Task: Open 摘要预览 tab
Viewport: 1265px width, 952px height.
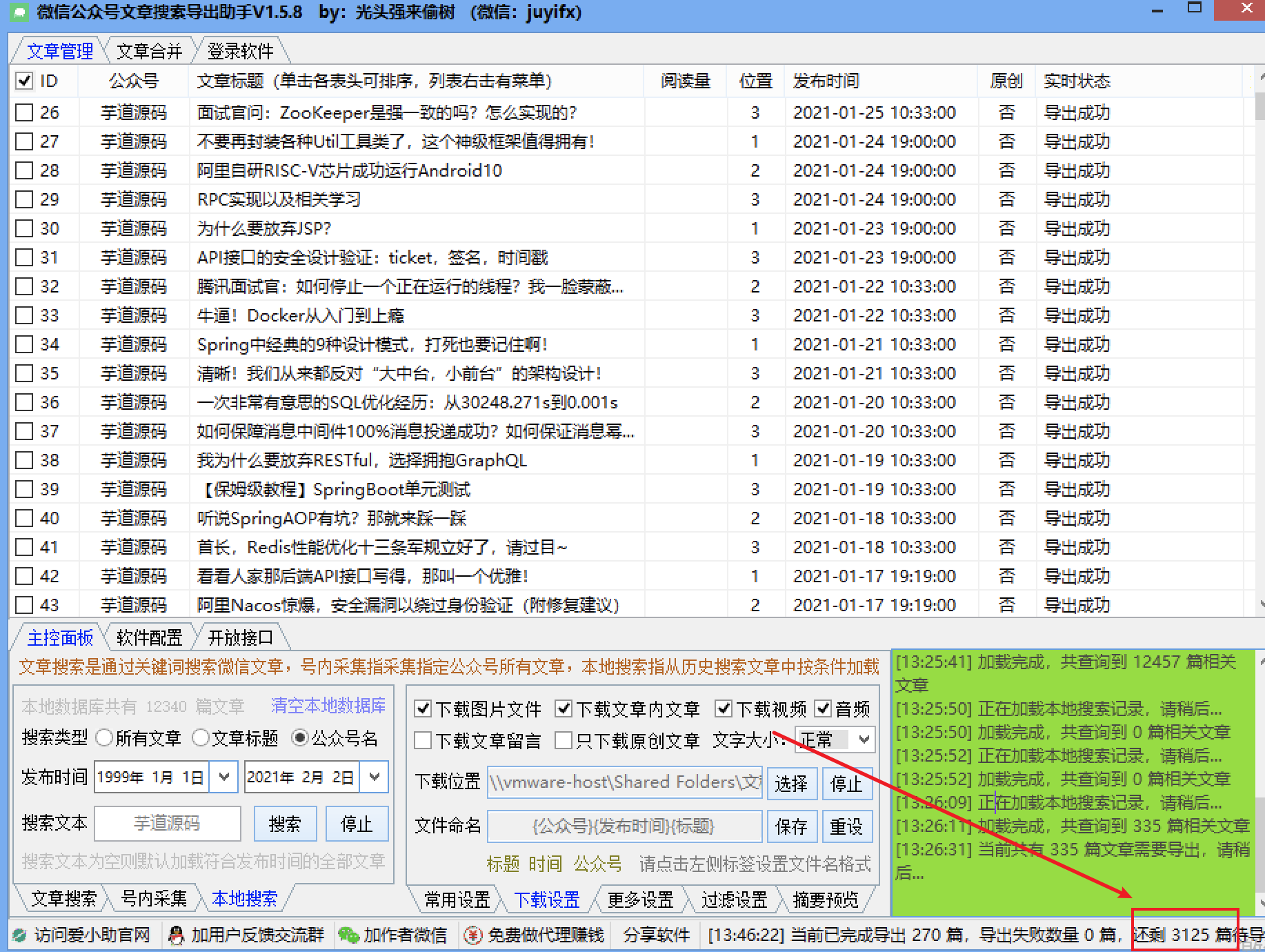Action: [826, 900]
